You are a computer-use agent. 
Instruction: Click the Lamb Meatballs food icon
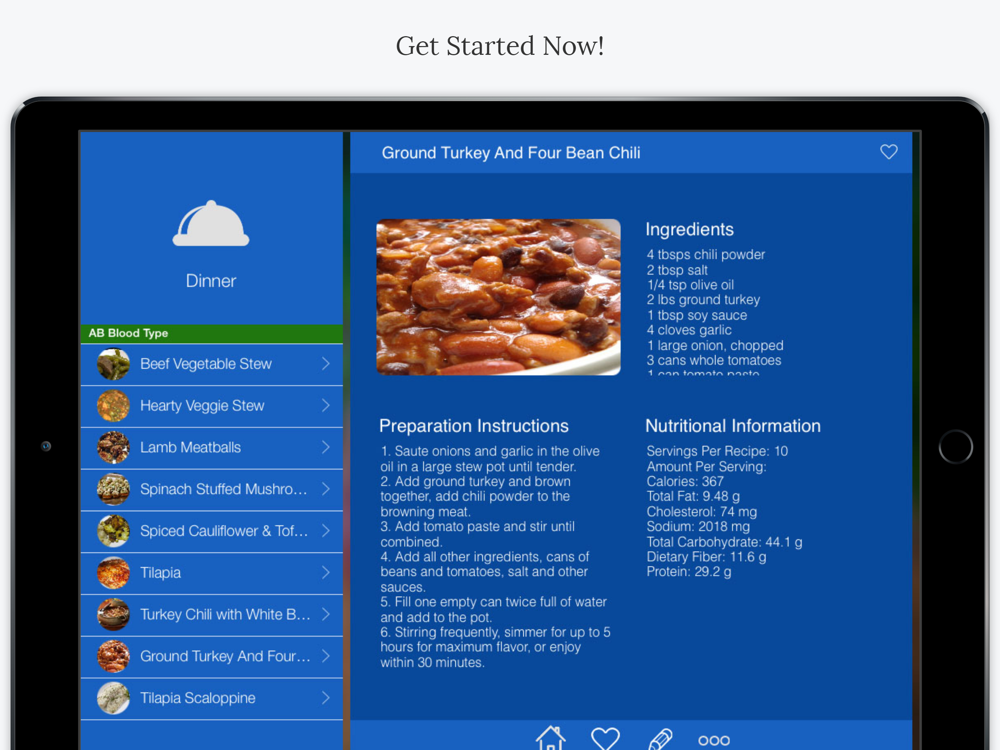(113, 448)
